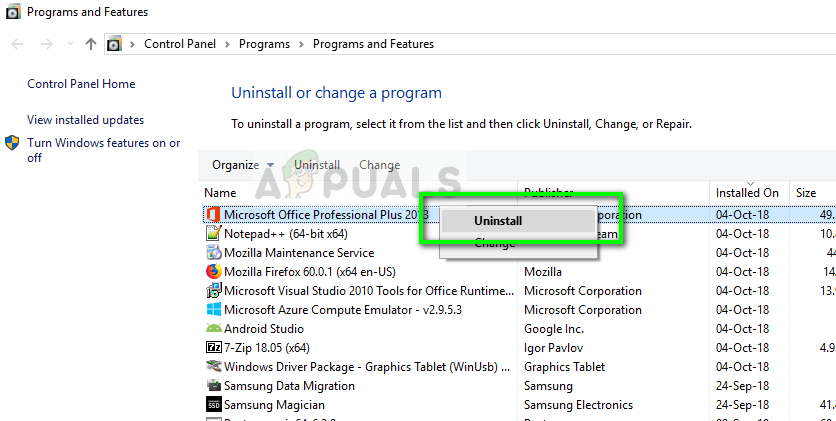Choose Change from the context menu

(494, 243)
